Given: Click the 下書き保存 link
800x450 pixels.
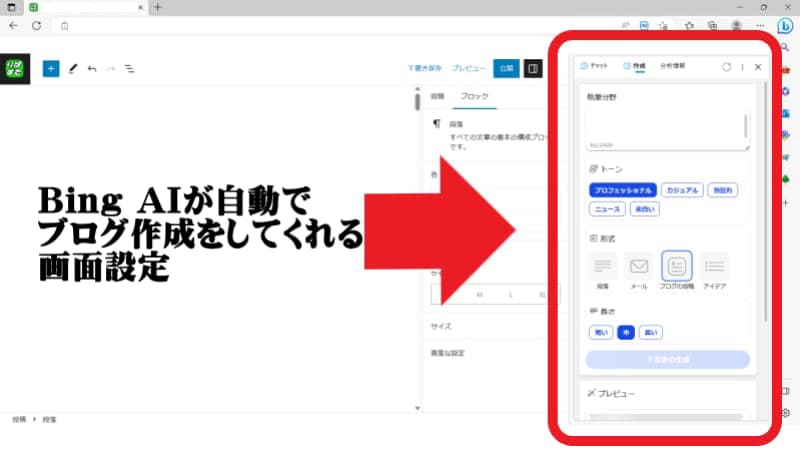Looking at the screenshot, I should point(425,68).
